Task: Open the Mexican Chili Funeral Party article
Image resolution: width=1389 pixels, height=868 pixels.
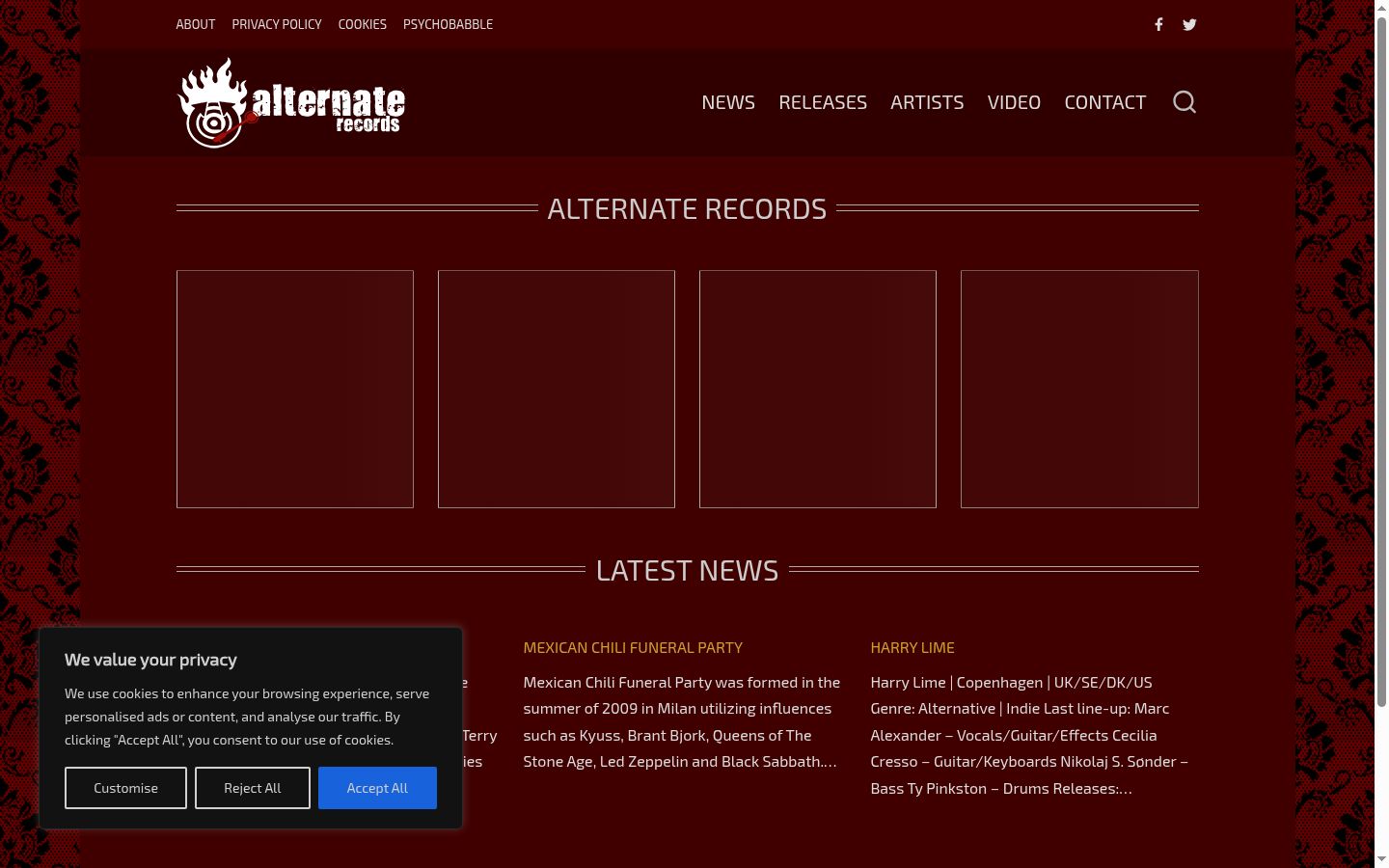Action: pyautogui.click(x=633, y=648)
